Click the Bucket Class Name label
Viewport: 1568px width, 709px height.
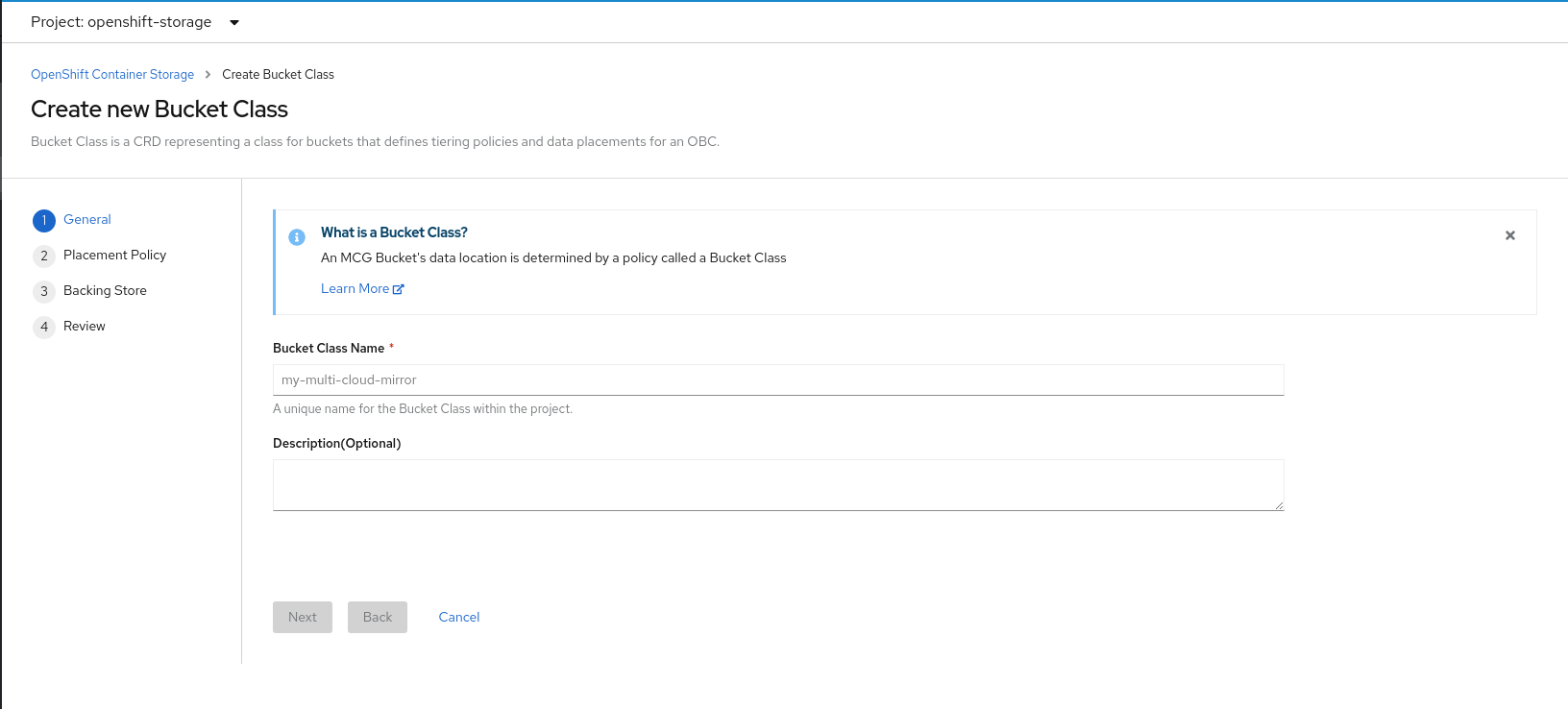click(329, 348)
